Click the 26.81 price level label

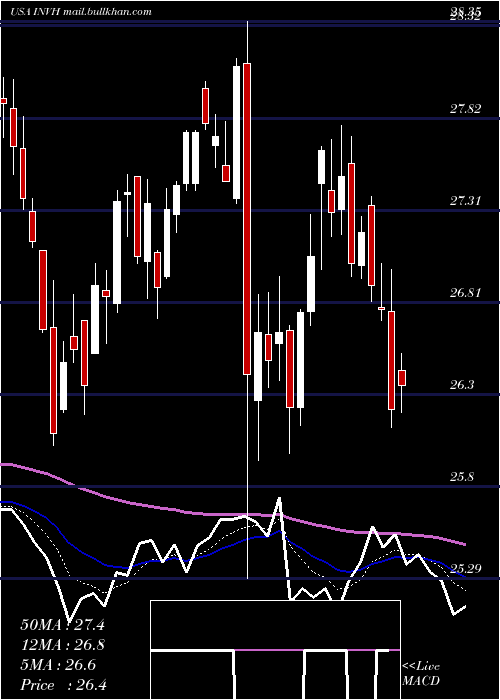point(465,293)
